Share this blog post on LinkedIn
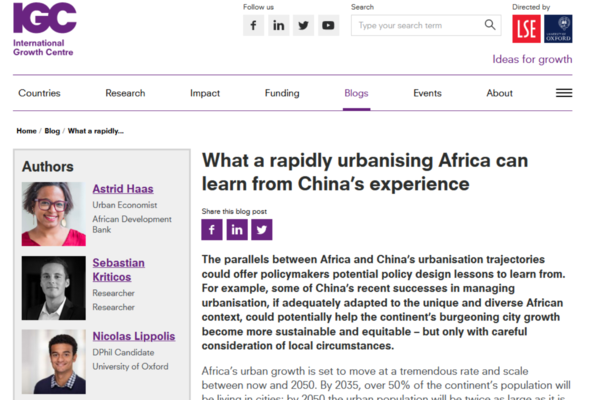Image resolution: width=600 pixels, height=400 pixels. 237,230
